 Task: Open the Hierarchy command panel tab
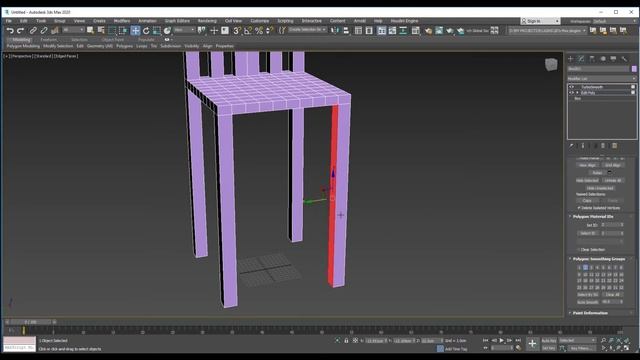coord(592,59)
